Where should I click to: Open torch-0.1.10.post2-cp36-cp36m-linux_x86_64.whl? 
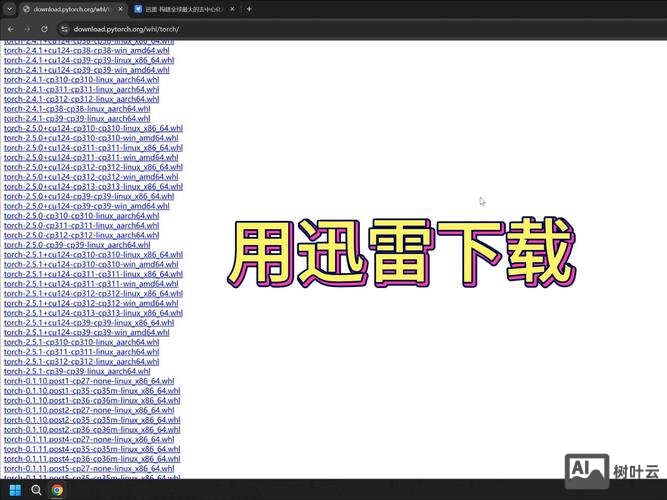pos(92,430)
